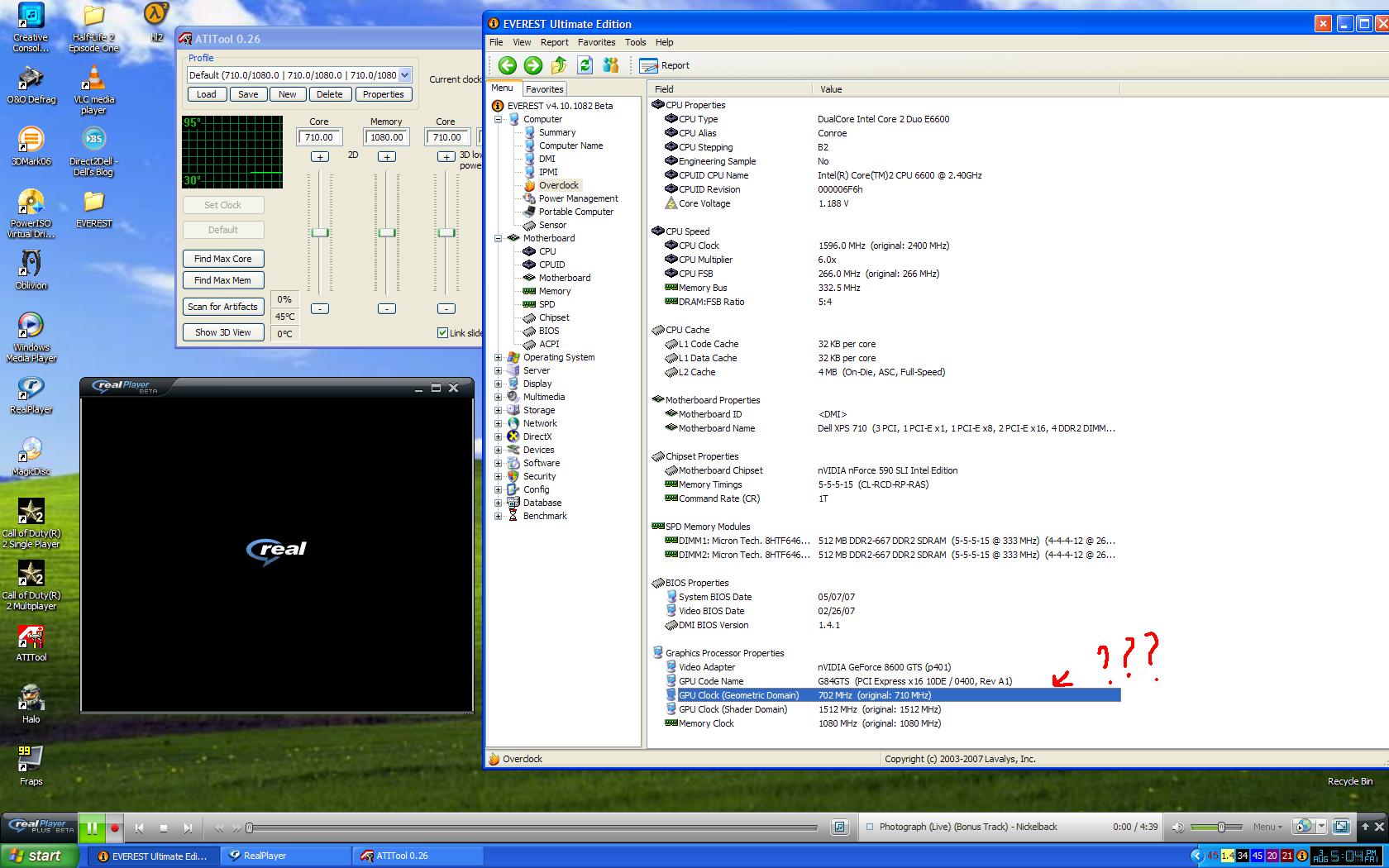Open Windows Media Player desktop icon
Screen dimensions: 1389x868
tap(31, 339)
